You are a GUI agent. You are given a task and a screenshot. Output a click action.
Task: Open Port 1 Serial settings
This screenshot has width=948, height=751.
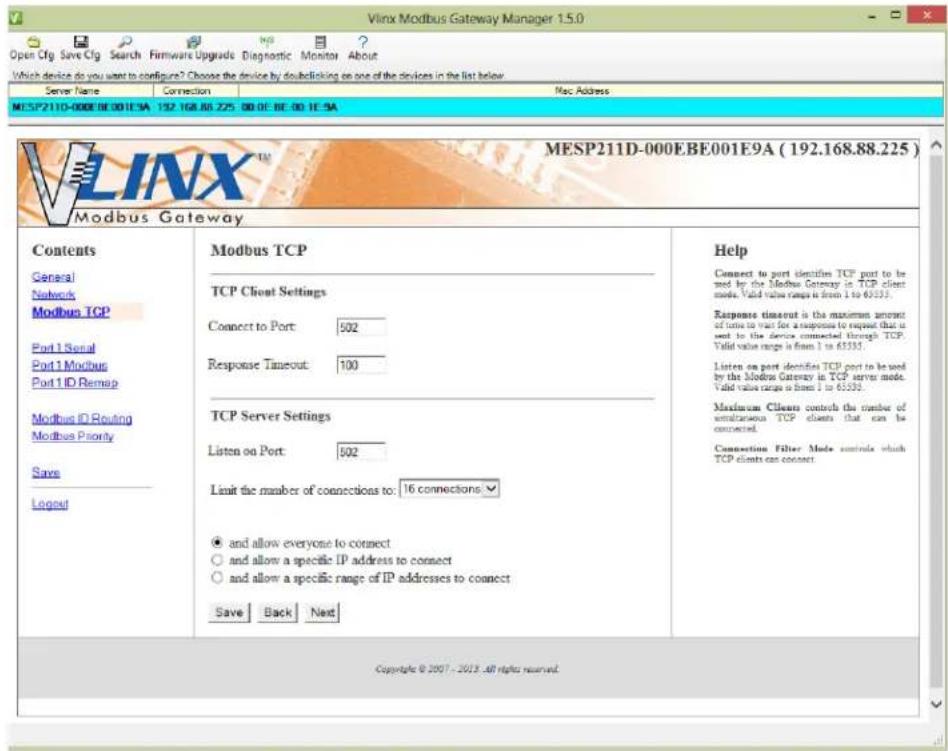(63, 348)
